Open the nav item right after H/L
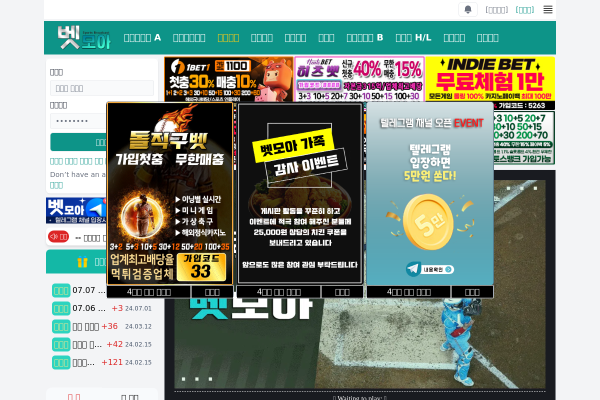This screenshot has width=600, height=400. click(x=454, y=38)
